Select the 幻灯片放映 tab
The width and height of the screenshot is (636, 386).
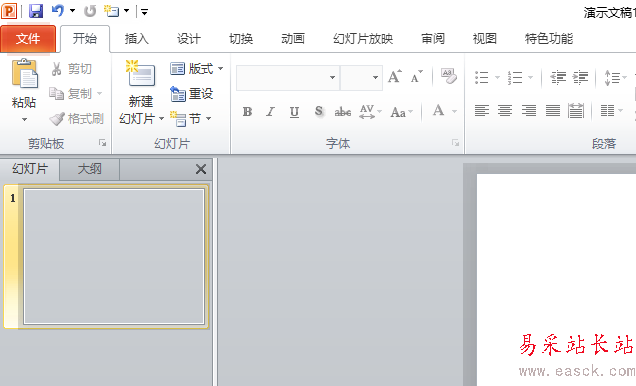[363, 39]
